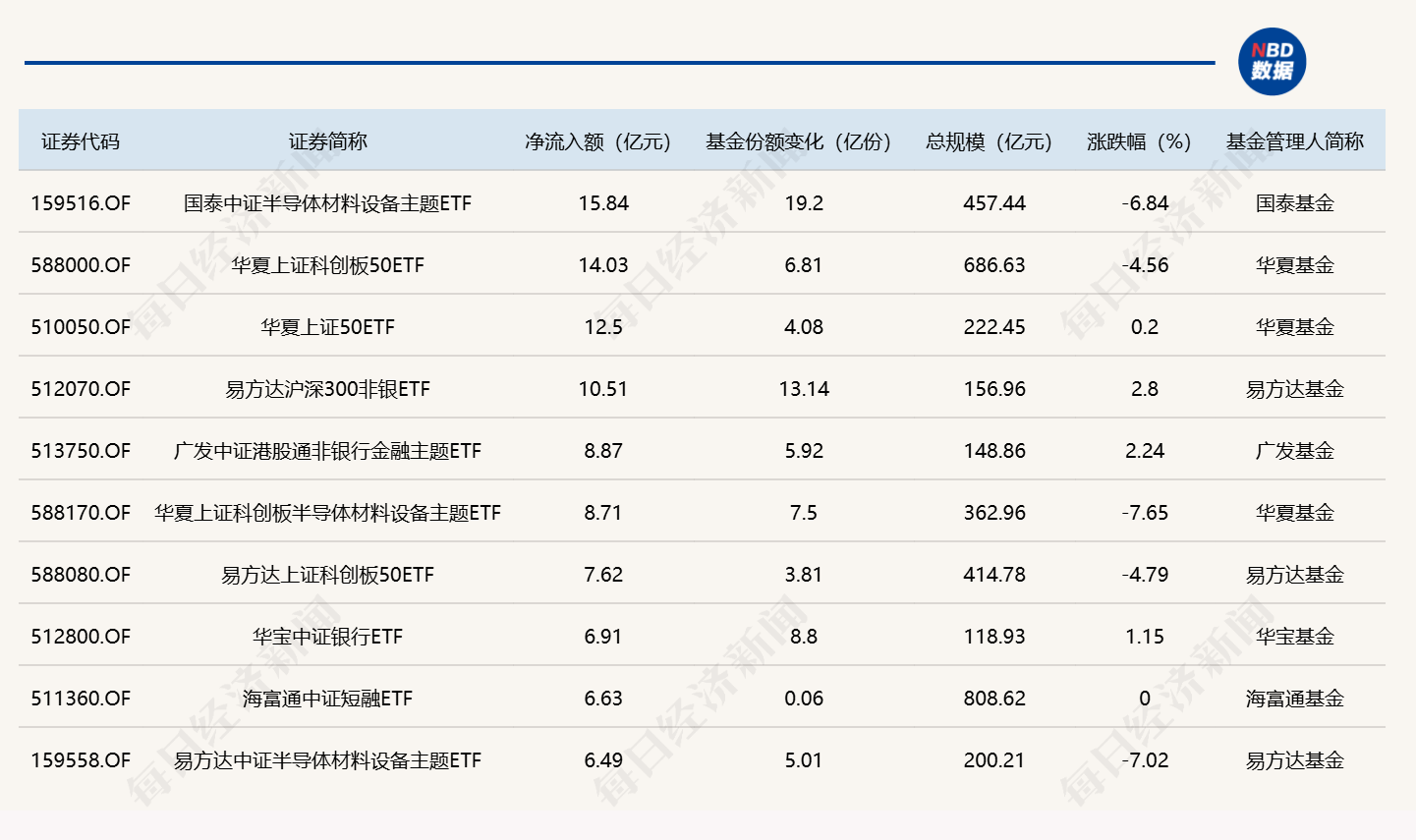Screen dimensions: 1416x840
Task: Select price change -7.65
Action: pos(1145,513)
